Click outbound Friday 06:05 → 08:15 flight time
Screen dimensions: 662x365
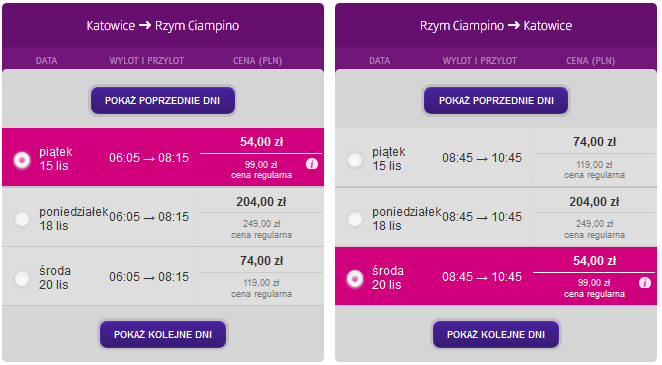[x=149, y=158]
